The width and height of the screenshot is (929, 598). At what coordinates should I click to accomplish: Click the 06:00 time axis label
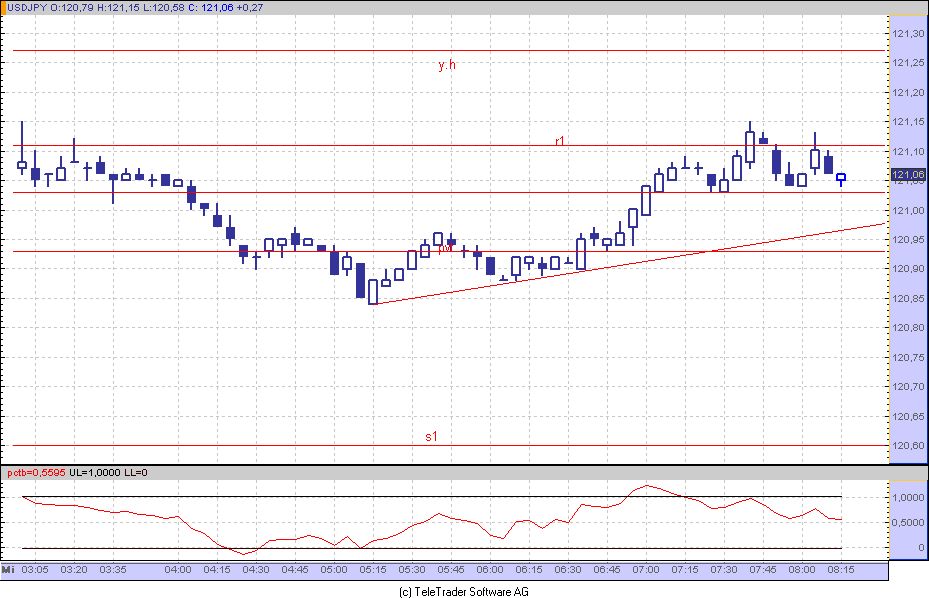(x=490, y=570)
